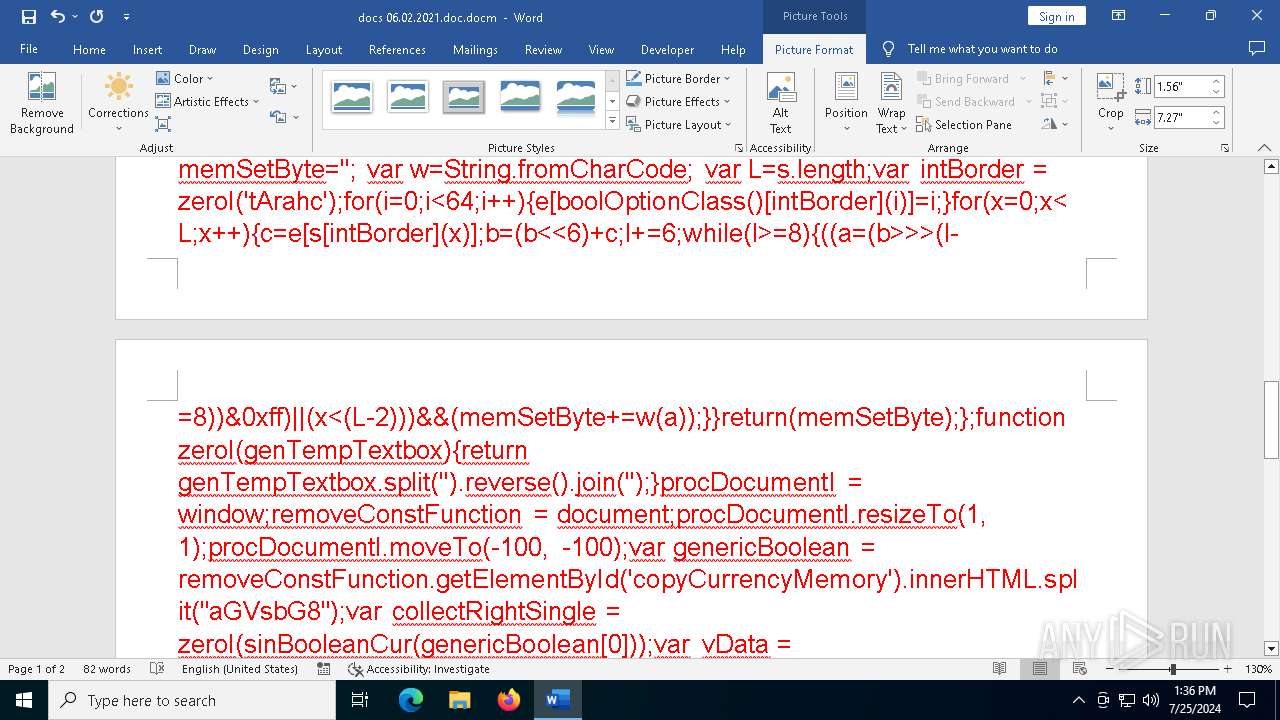1280x720 pixels.
Task: Move down one row in Picture Styles gallery
Action: pyautogui.click(x=612, y=100)
